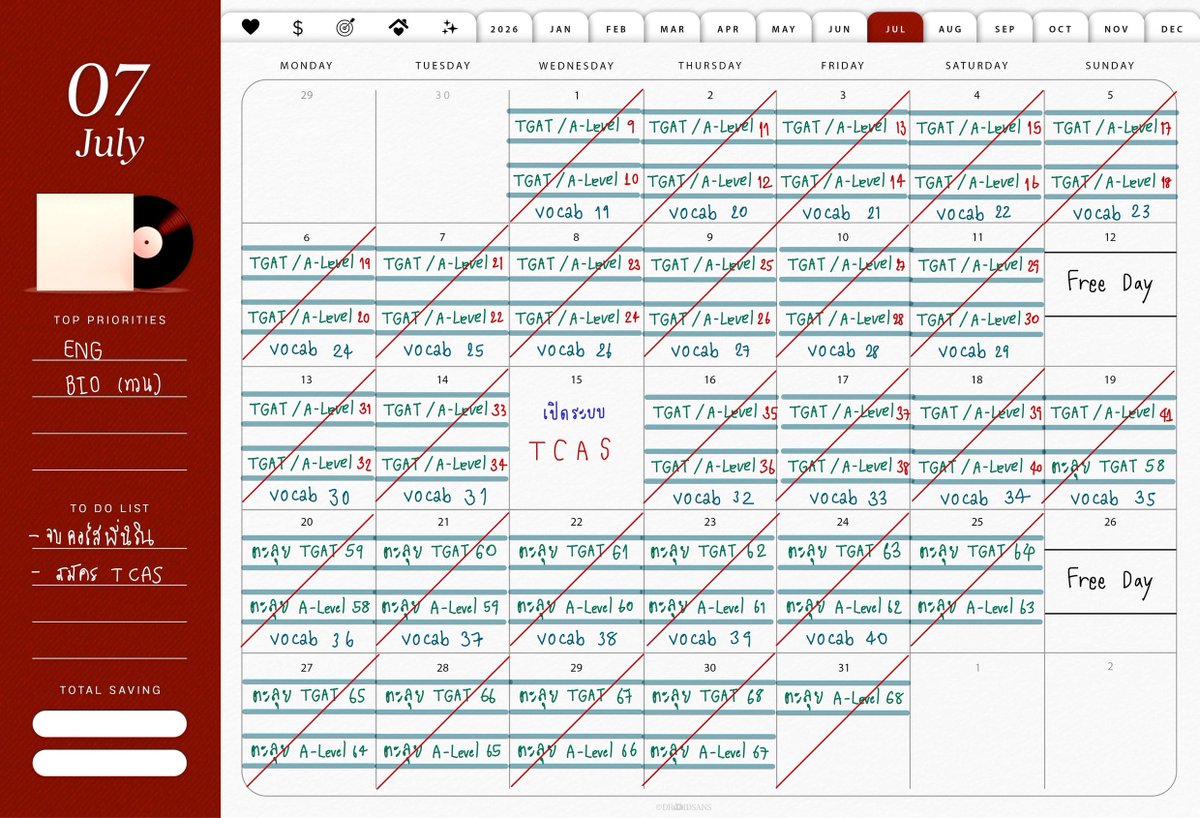Click the 'ตะลุย A-Level 67' entry
This screenshot has width=1200, height=818.
click(709, 751)
